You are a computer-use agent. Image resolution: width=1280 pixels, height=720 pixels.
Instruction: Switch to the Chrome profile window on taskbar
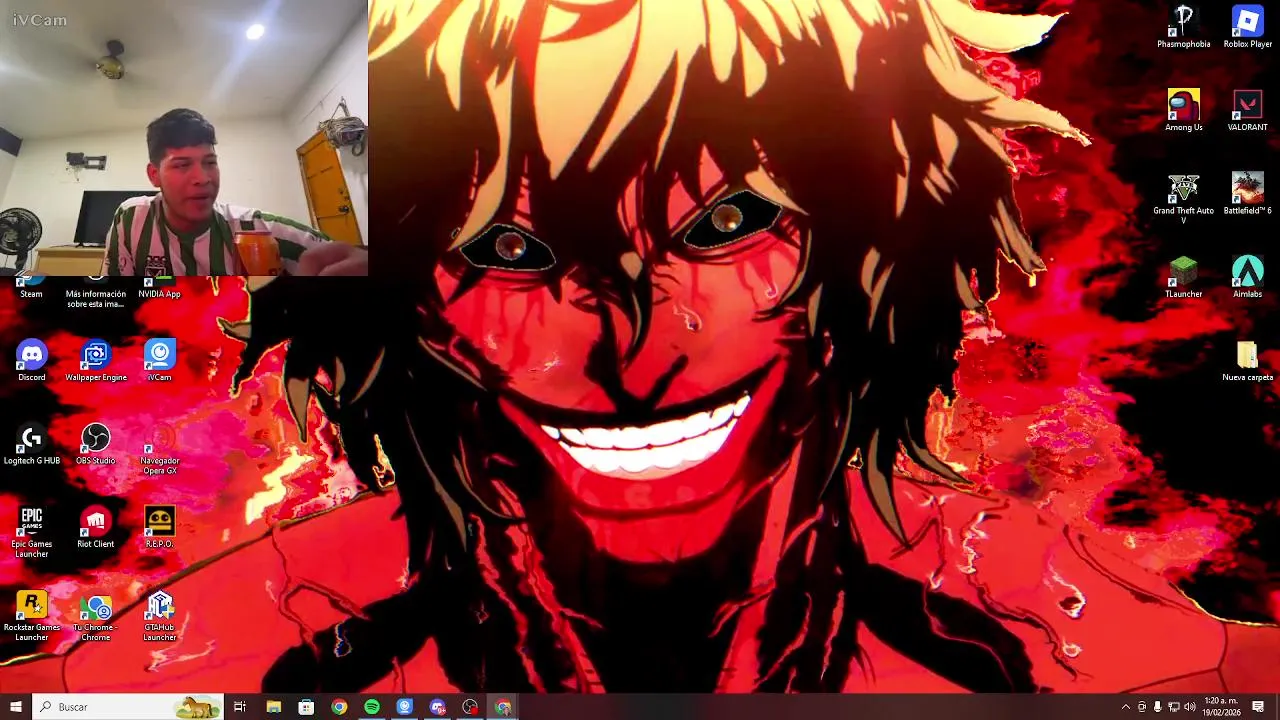503,707
